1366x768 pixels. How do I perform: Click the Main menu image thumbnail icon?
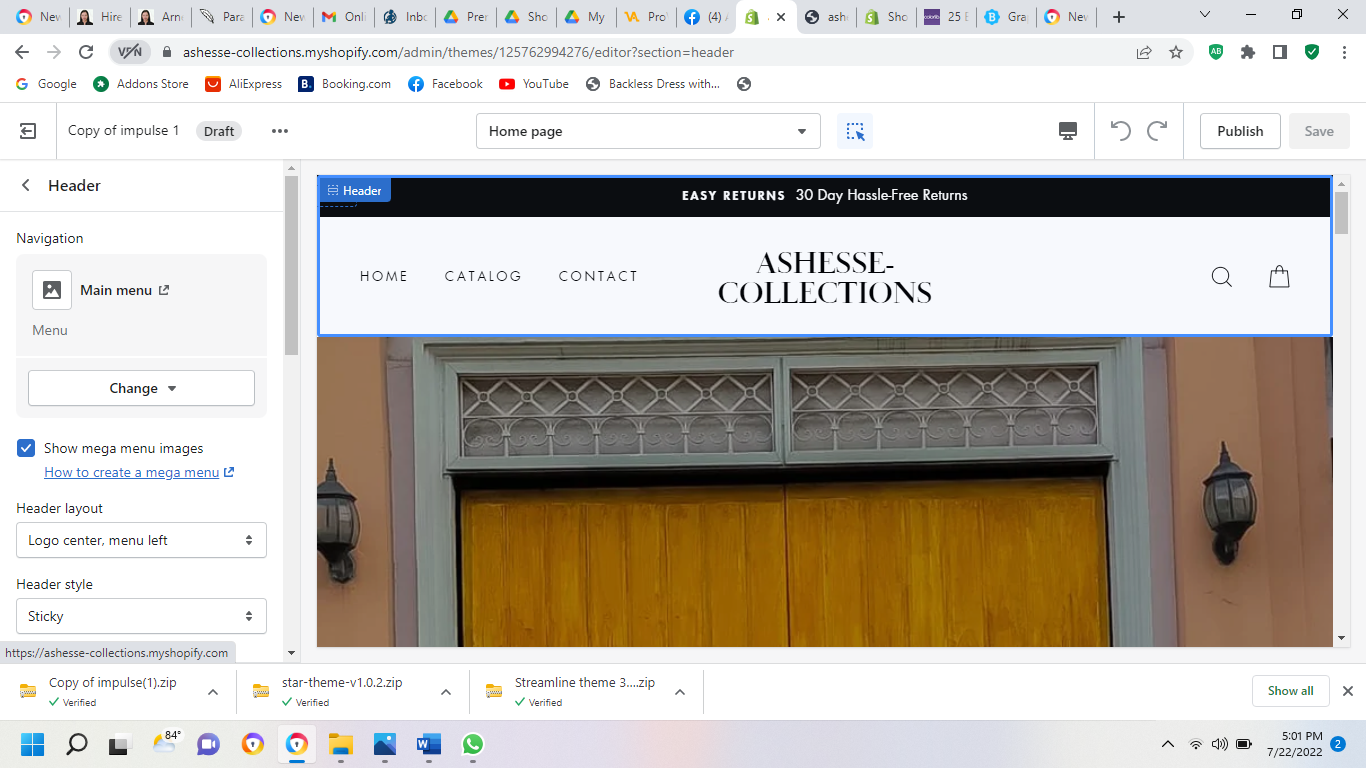point(52,290)
